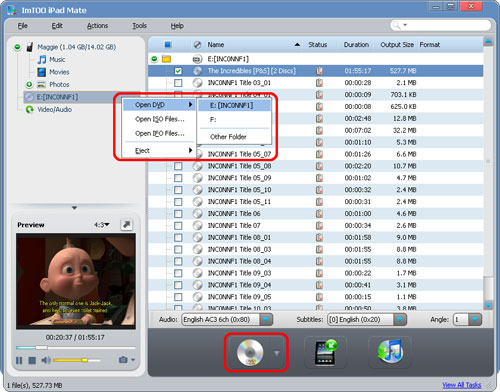This screenshot has width=500, height=392.
Task: Open the Actions menu
Action: click(x=97, y=26)
